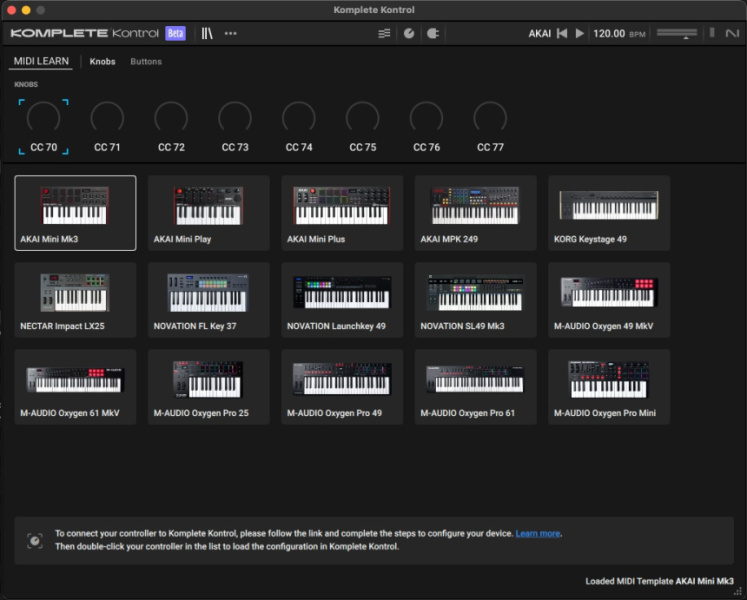Image resolution: width=747 pixels, height=600 pixels.
Task: Click the Loaded MIDI Template status text
Action: [x=659, y=581]
